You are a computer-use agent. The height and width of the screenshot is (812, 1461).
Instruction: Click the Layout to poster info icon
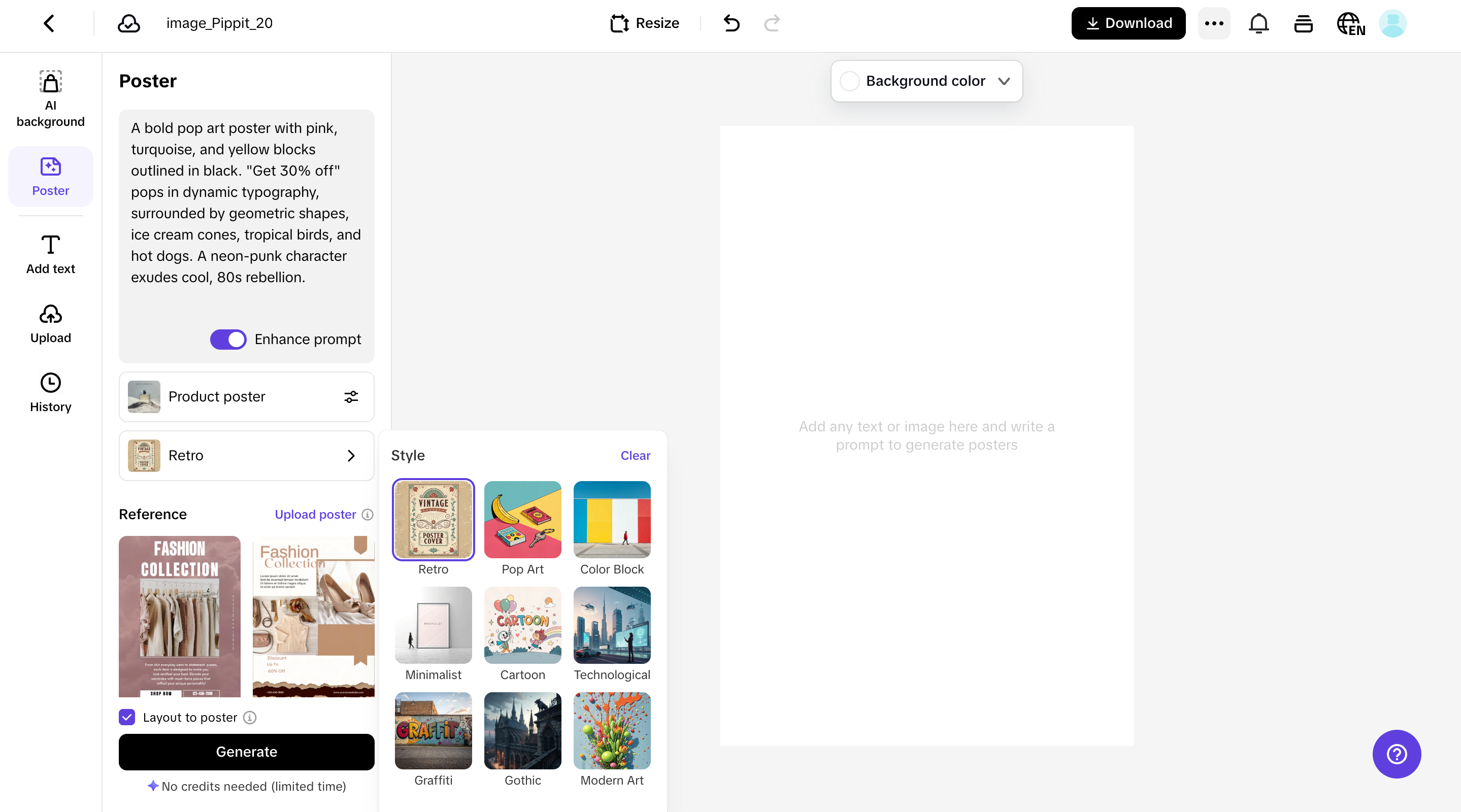pos(250,717)
